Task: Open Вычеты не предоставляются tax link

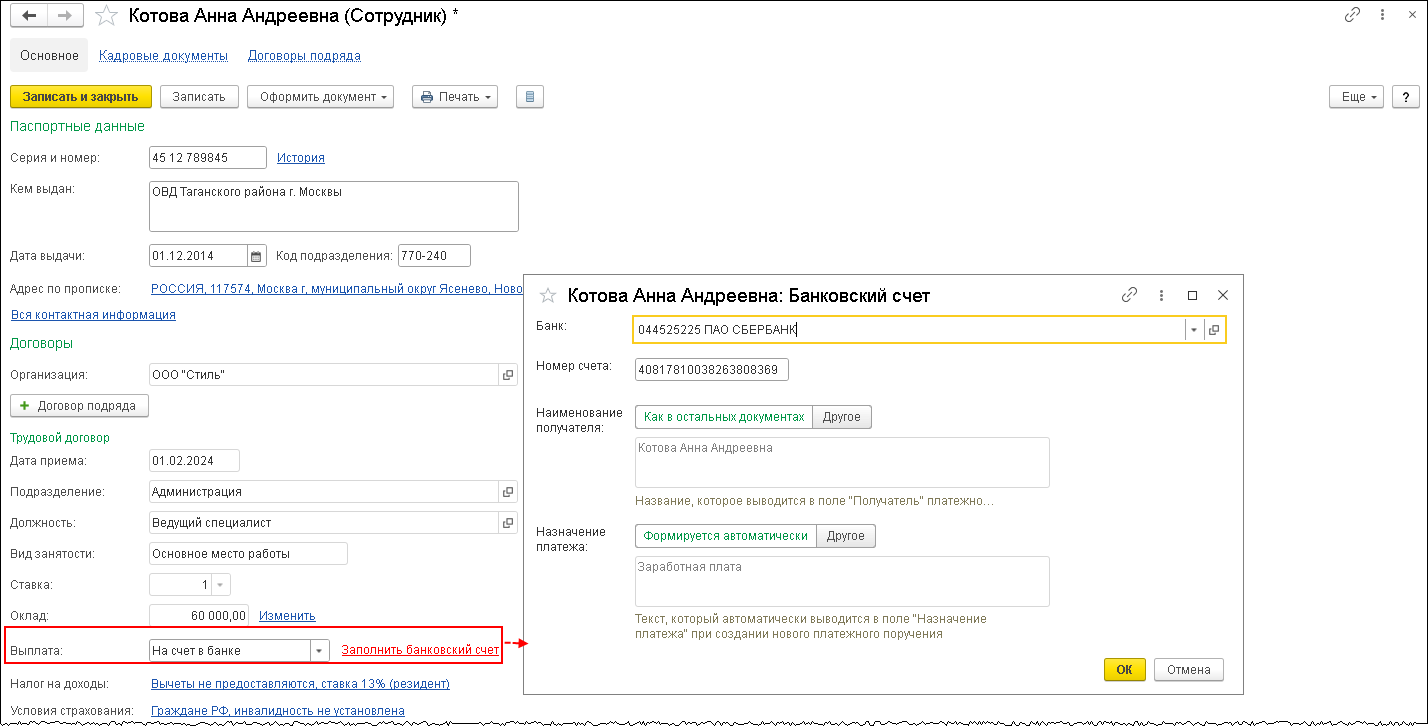Action: pos(300,684)
